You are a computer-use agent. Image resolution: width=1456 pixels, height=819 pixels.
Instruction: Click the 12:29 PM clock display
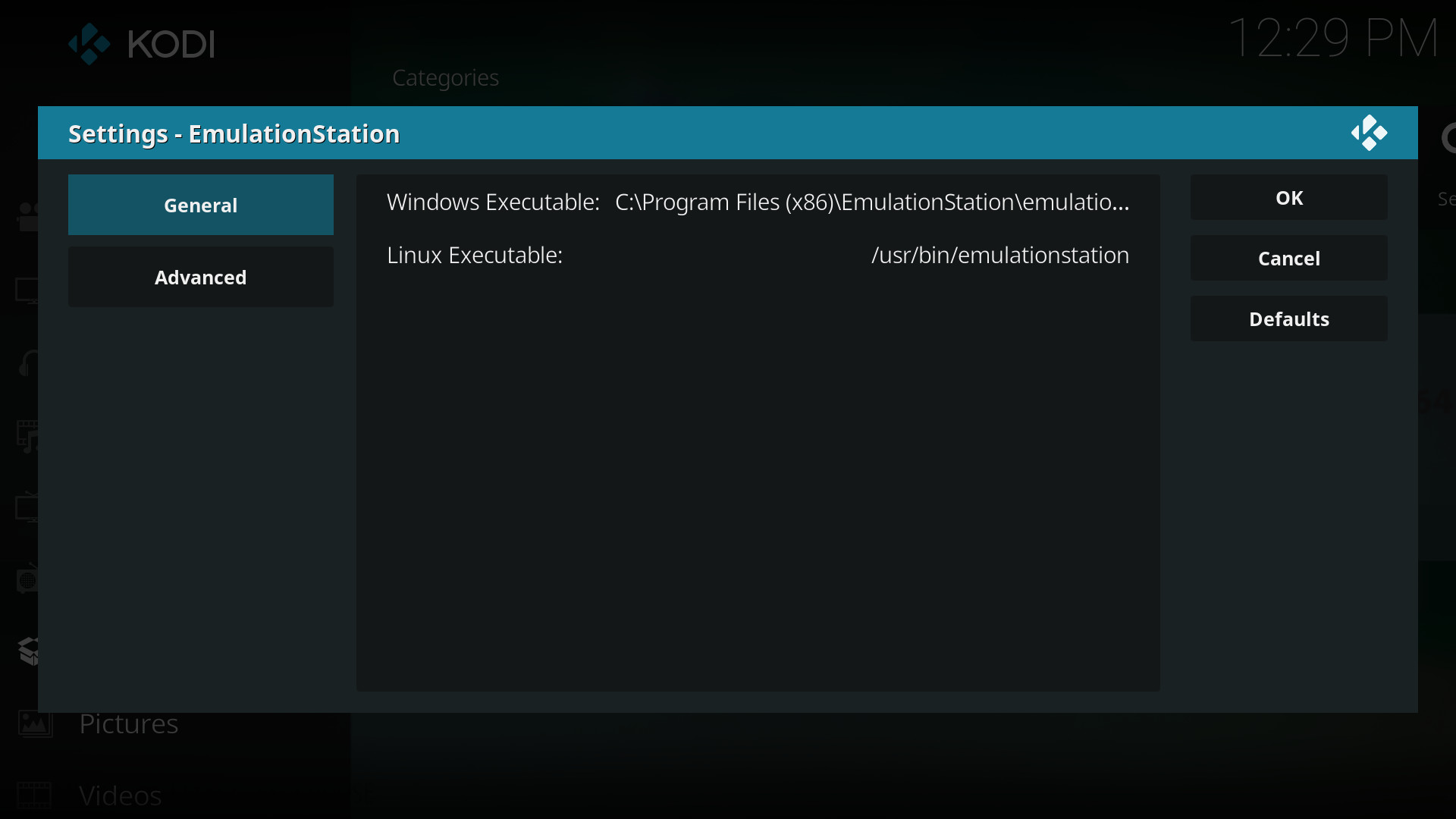click(x=1332, y=39)
